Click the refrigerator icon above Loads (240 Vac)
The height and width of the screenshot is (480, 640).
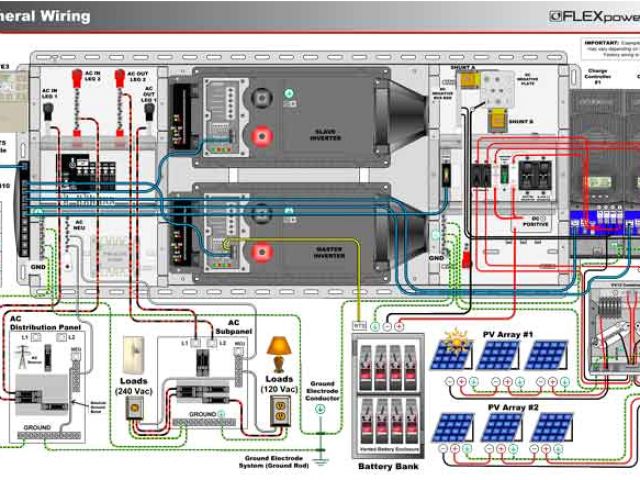(135, 356)
